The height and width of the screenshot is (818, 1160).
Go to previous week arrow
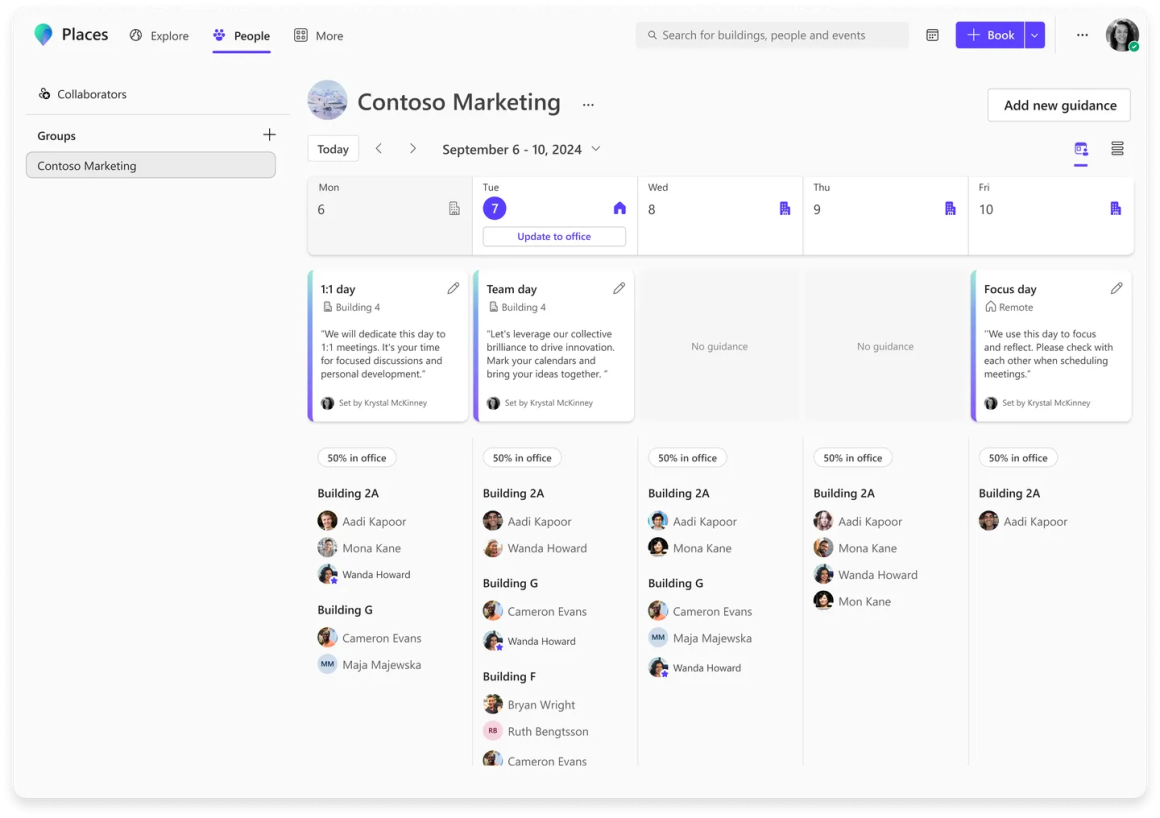coord(379,149)
